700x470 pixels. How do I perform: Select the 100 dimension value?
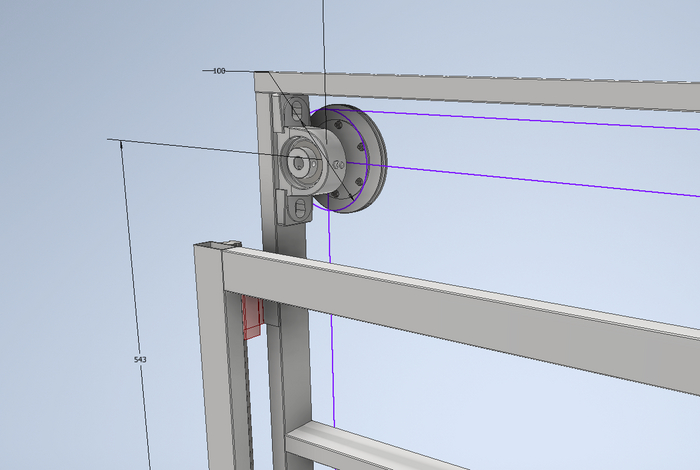point(219,71)
